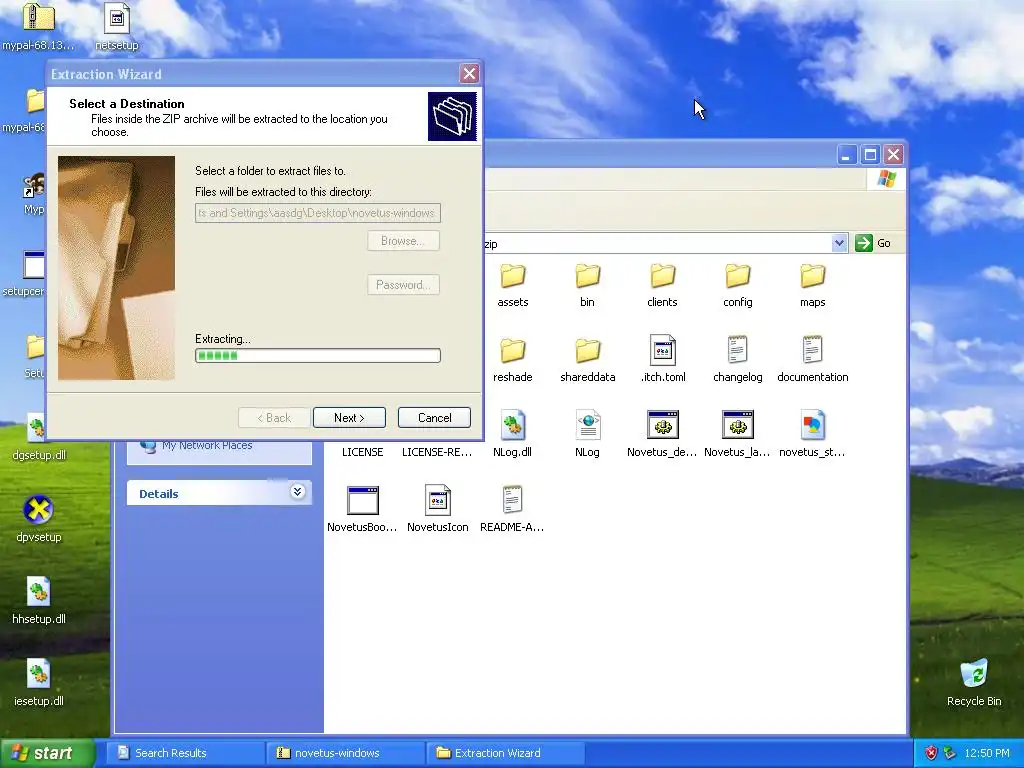The width and height of the screenshot is (1024, 768).
Task: Switch to Extraction Wizard taskbar item
Action: coord(505,753)
